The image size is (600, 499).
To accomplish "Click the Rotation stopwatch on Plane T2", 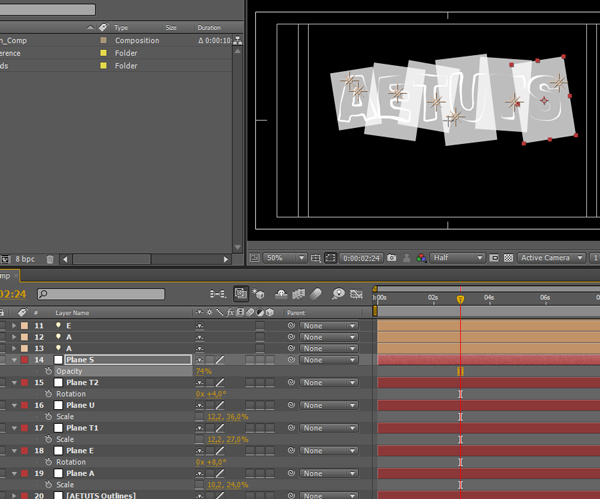I will point(48,394).
